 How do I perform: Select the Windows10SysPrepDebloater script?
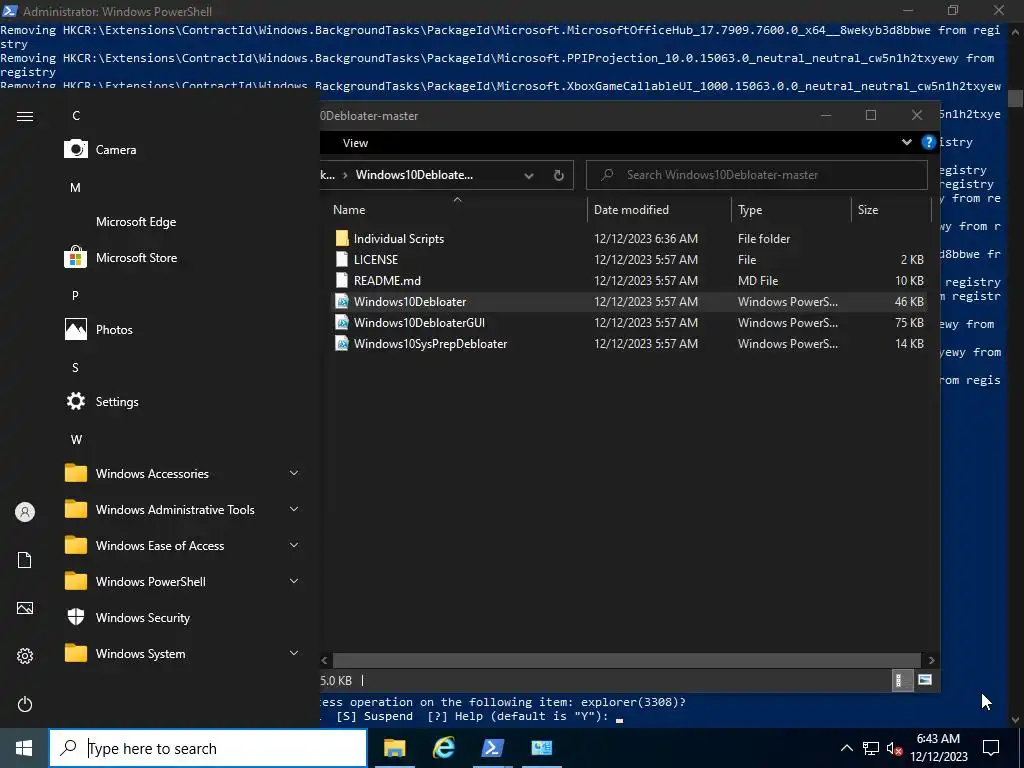point(430,344)
